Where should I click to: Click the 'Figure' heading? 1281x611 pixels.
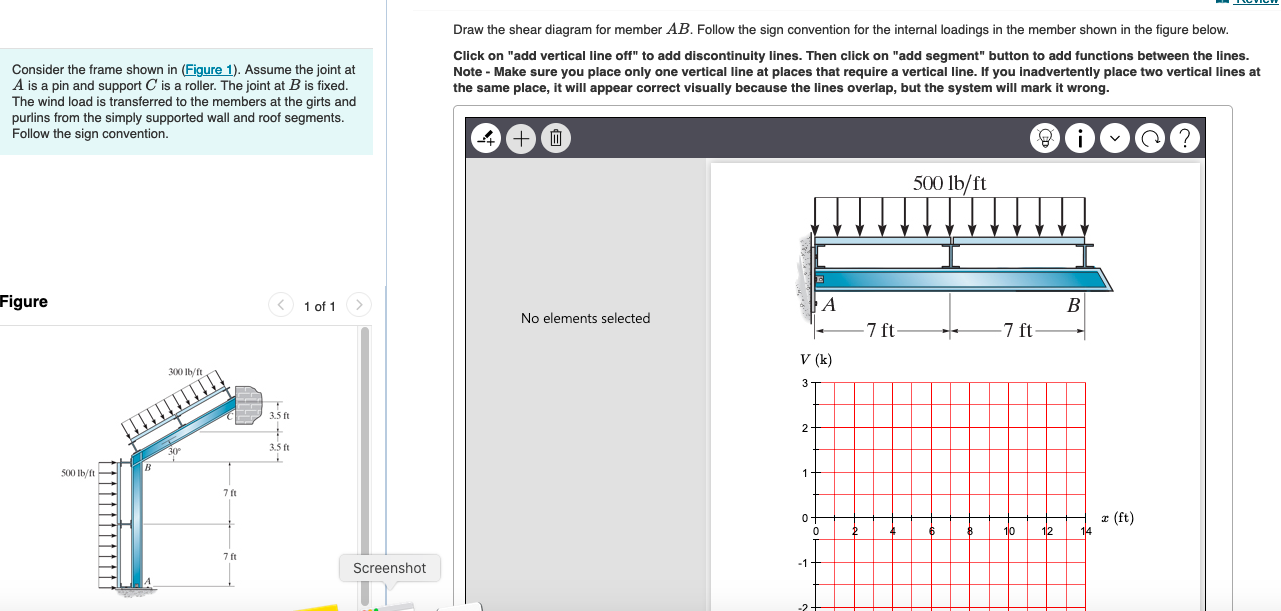tap(24, 301)
